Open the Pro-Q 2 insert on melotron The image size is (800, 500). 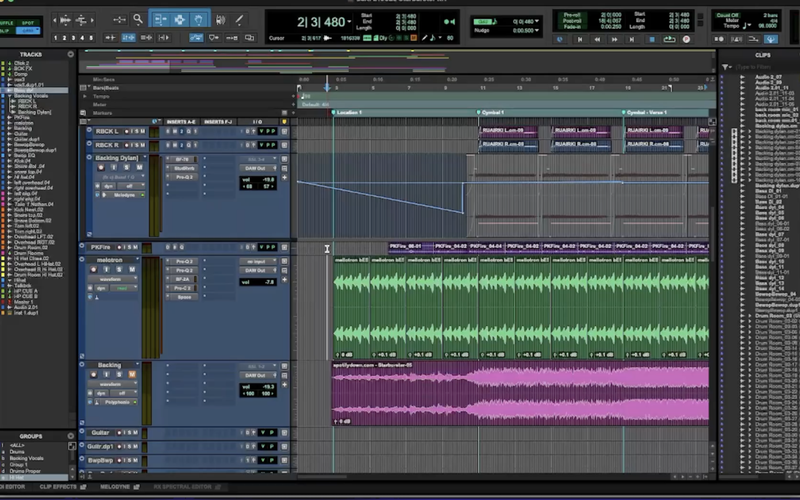point(183,261)
